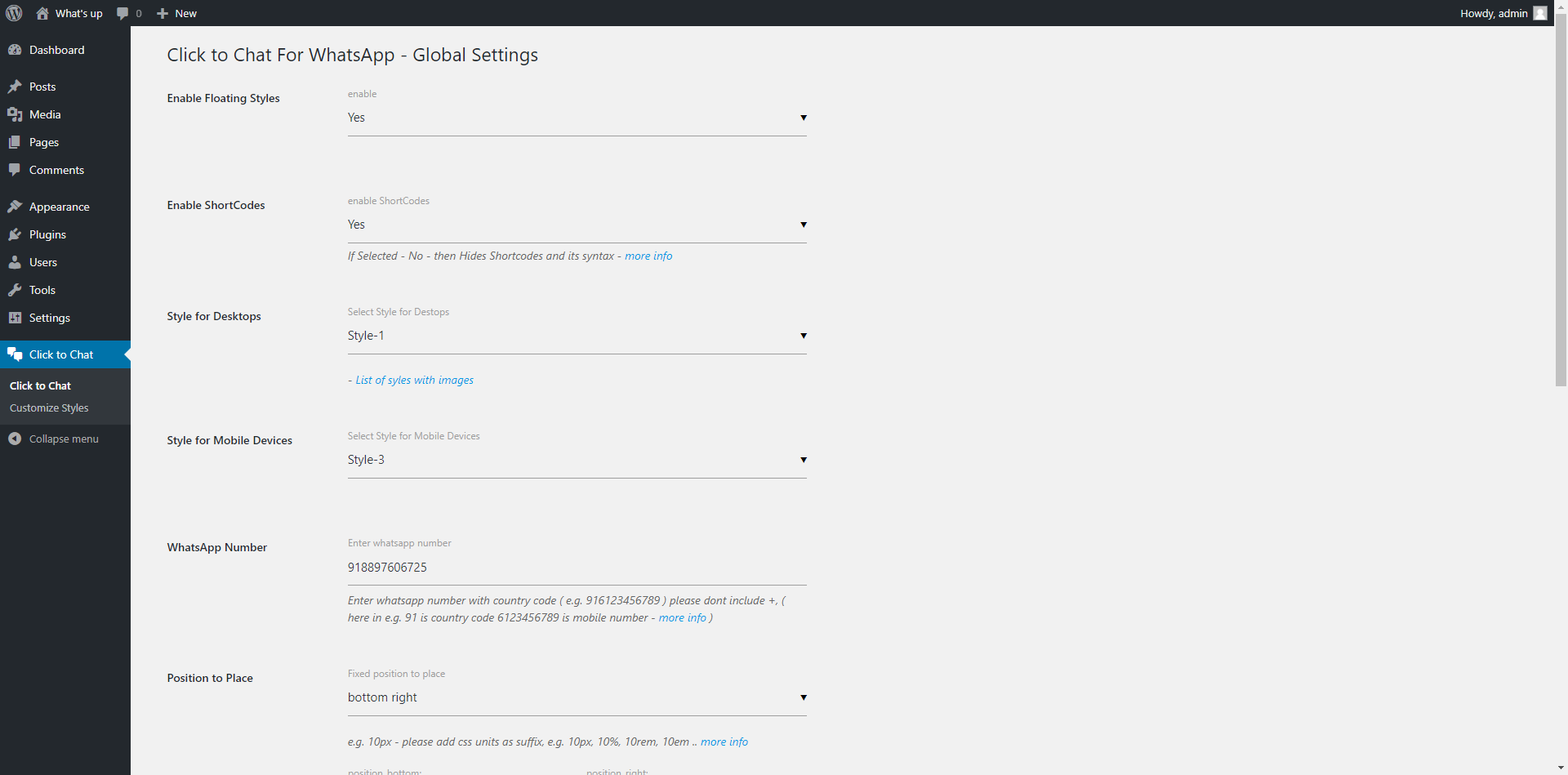Open Plugins menu item
The height and width of the screenshot is (775, 1568).
[x=65, y=234]
